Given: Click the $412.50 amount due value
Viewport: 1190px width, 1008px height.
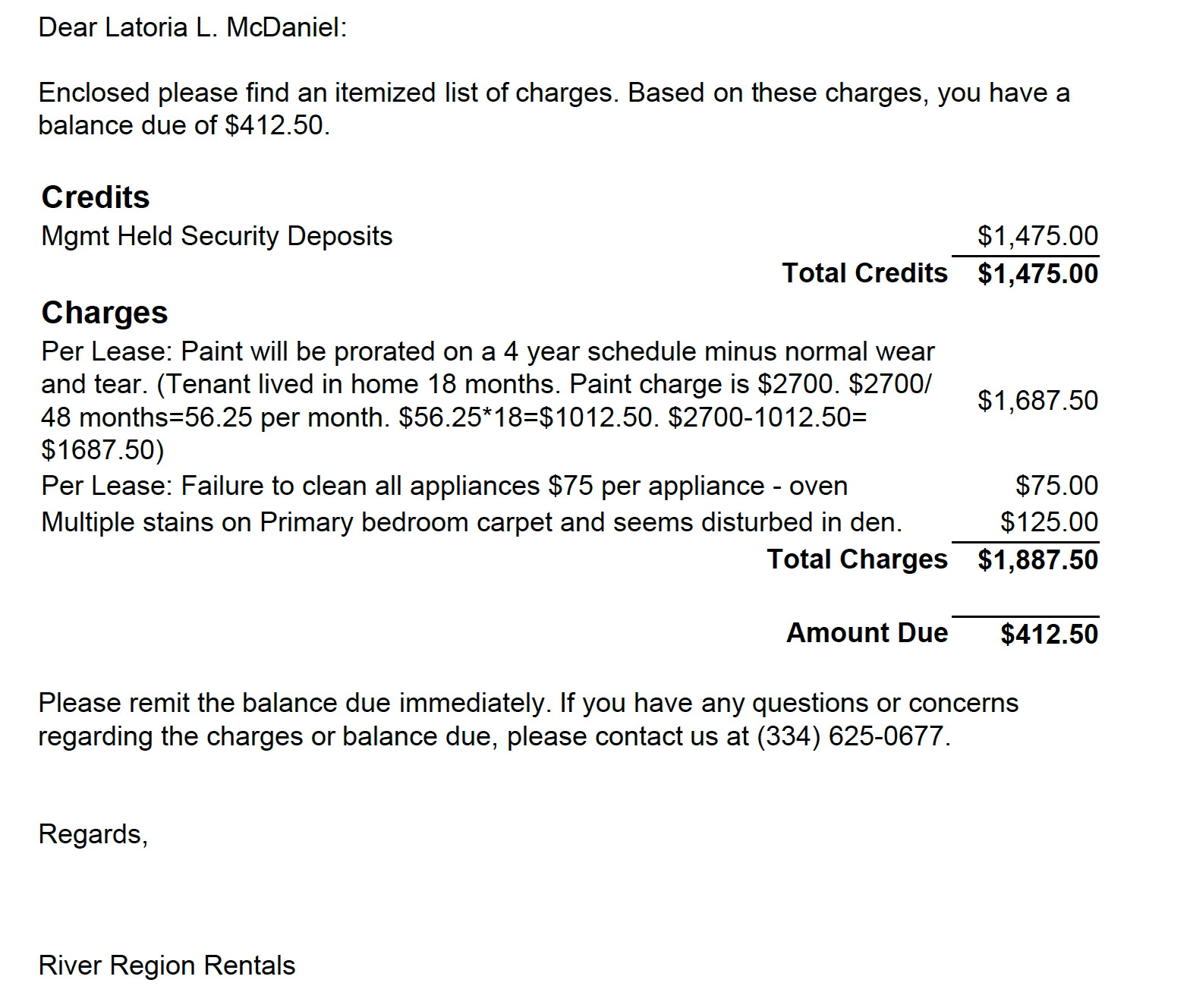Looking at the screenshot, I should tap(1049, 635).
